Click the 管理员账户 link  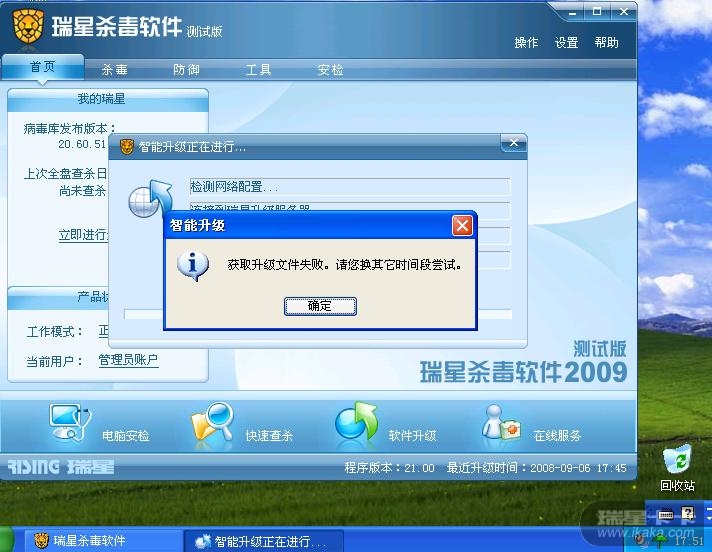(x=129, y=360)
